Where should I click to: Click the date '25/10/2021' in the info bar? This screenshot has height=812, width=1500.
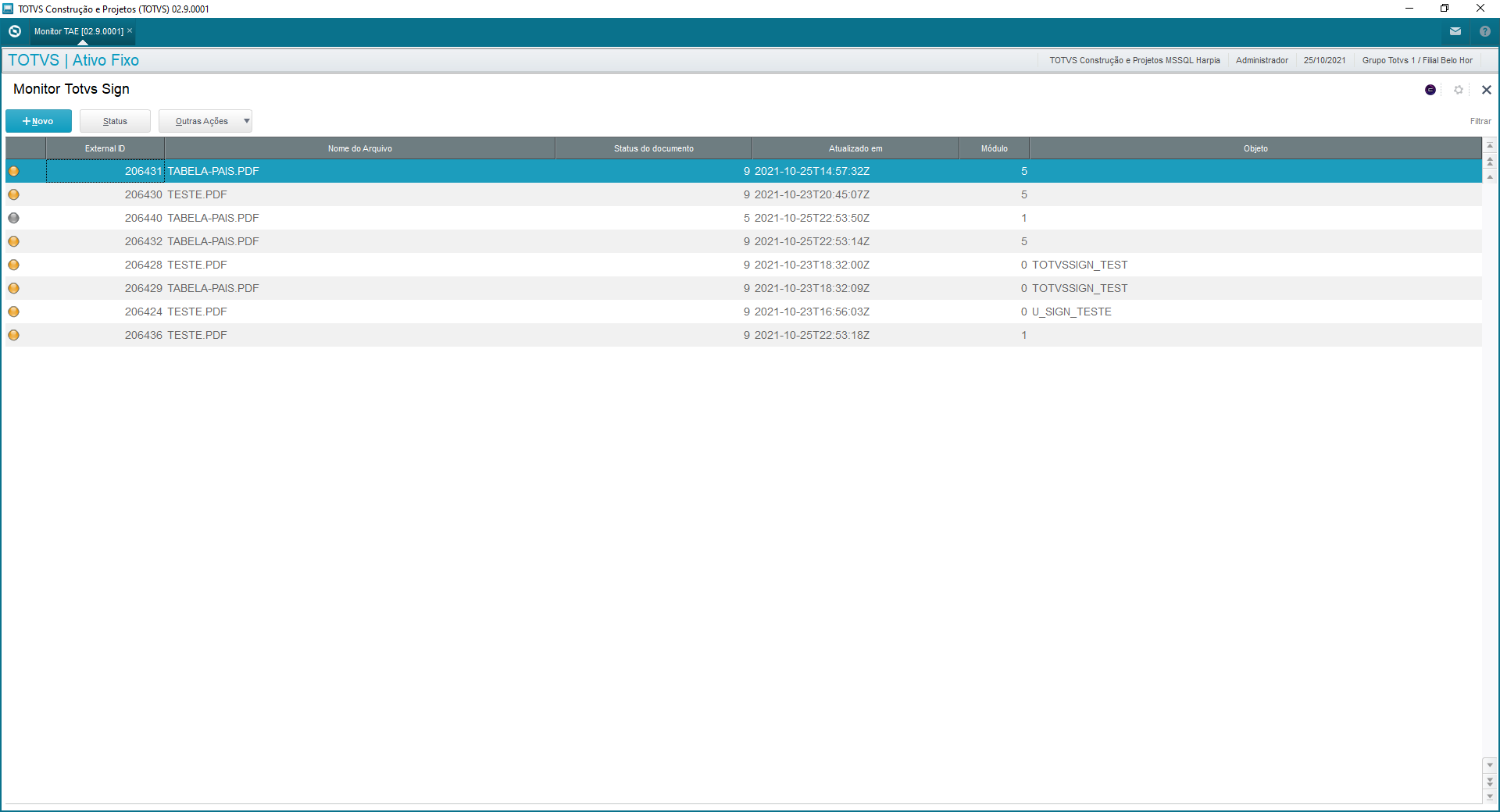click(1324, 60)
